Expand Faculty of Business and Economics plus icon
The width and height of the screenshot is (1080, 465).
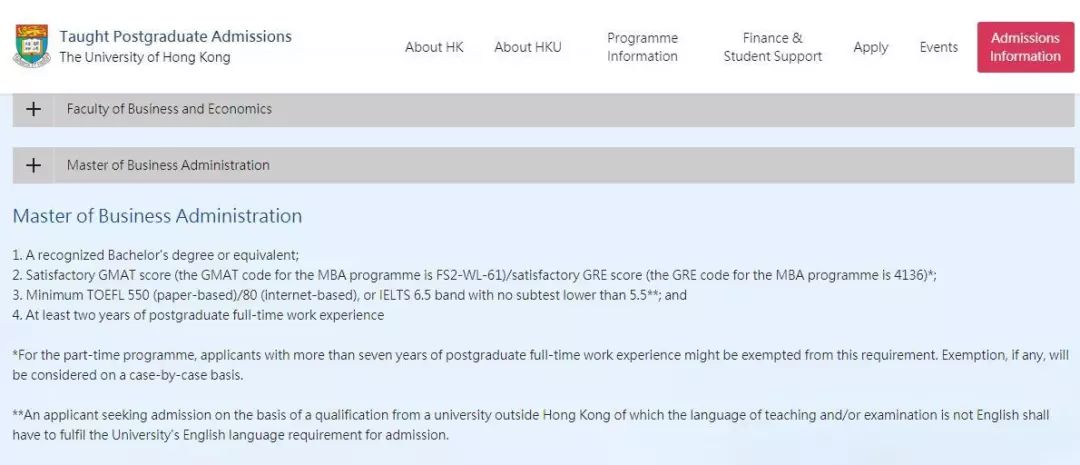33,109
